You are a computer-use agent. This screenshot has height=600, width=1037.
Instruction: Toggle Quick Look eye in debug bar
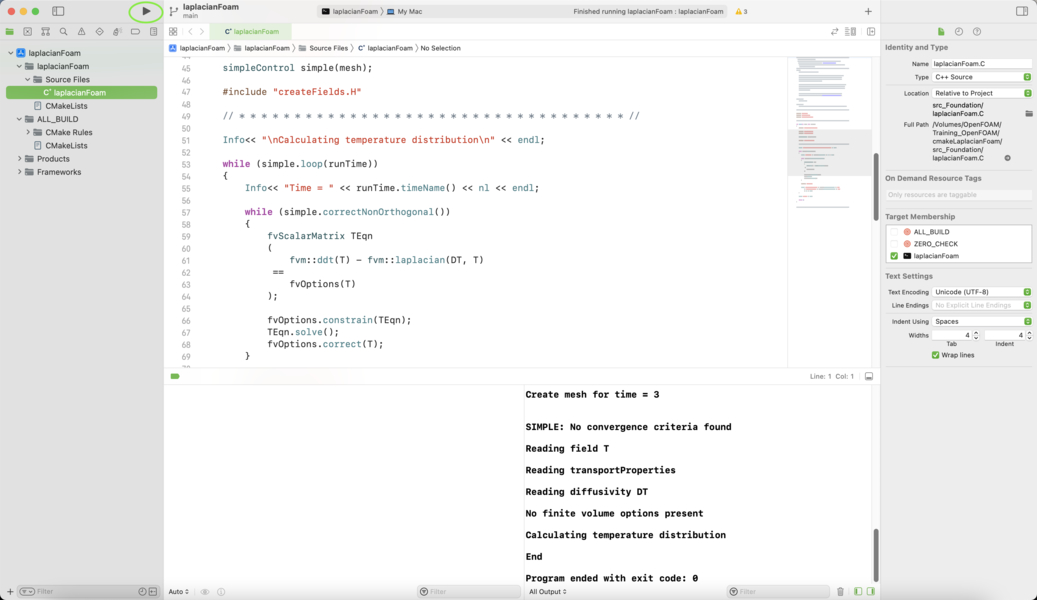[x=205, y=592]
